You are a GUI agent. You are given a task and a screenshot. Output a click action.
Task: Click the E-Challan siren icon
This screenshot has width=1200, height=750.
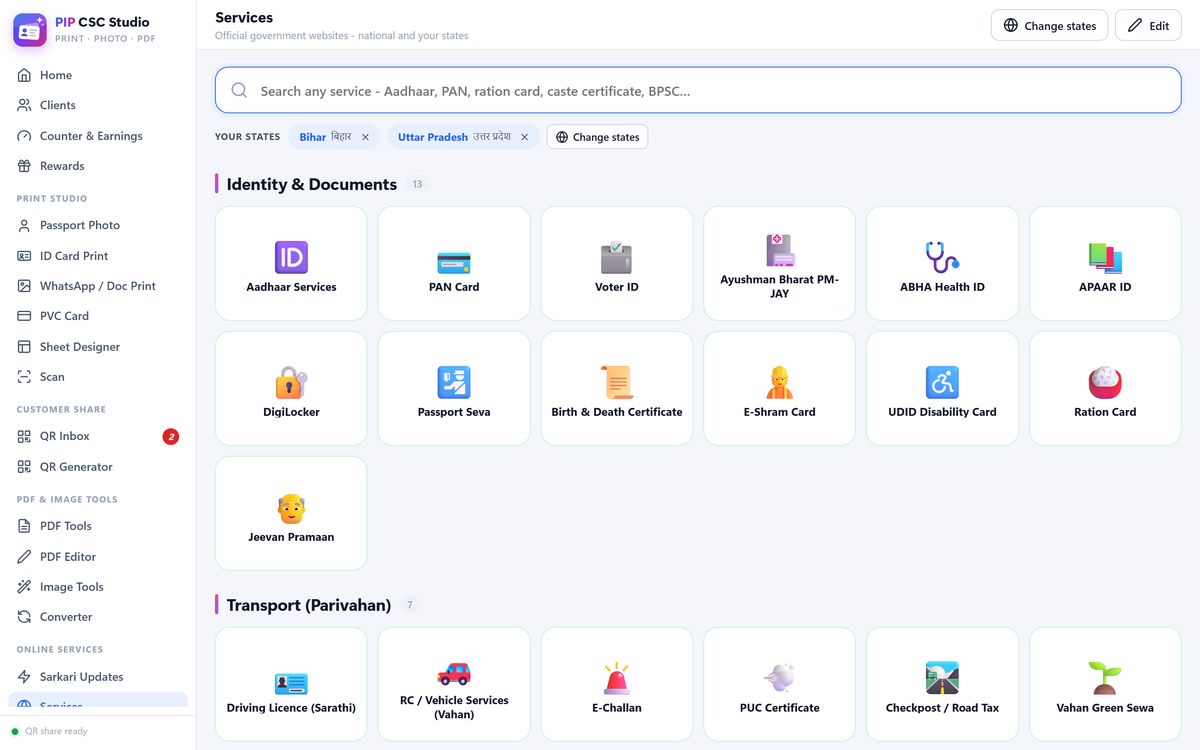(x=617, y=679)
